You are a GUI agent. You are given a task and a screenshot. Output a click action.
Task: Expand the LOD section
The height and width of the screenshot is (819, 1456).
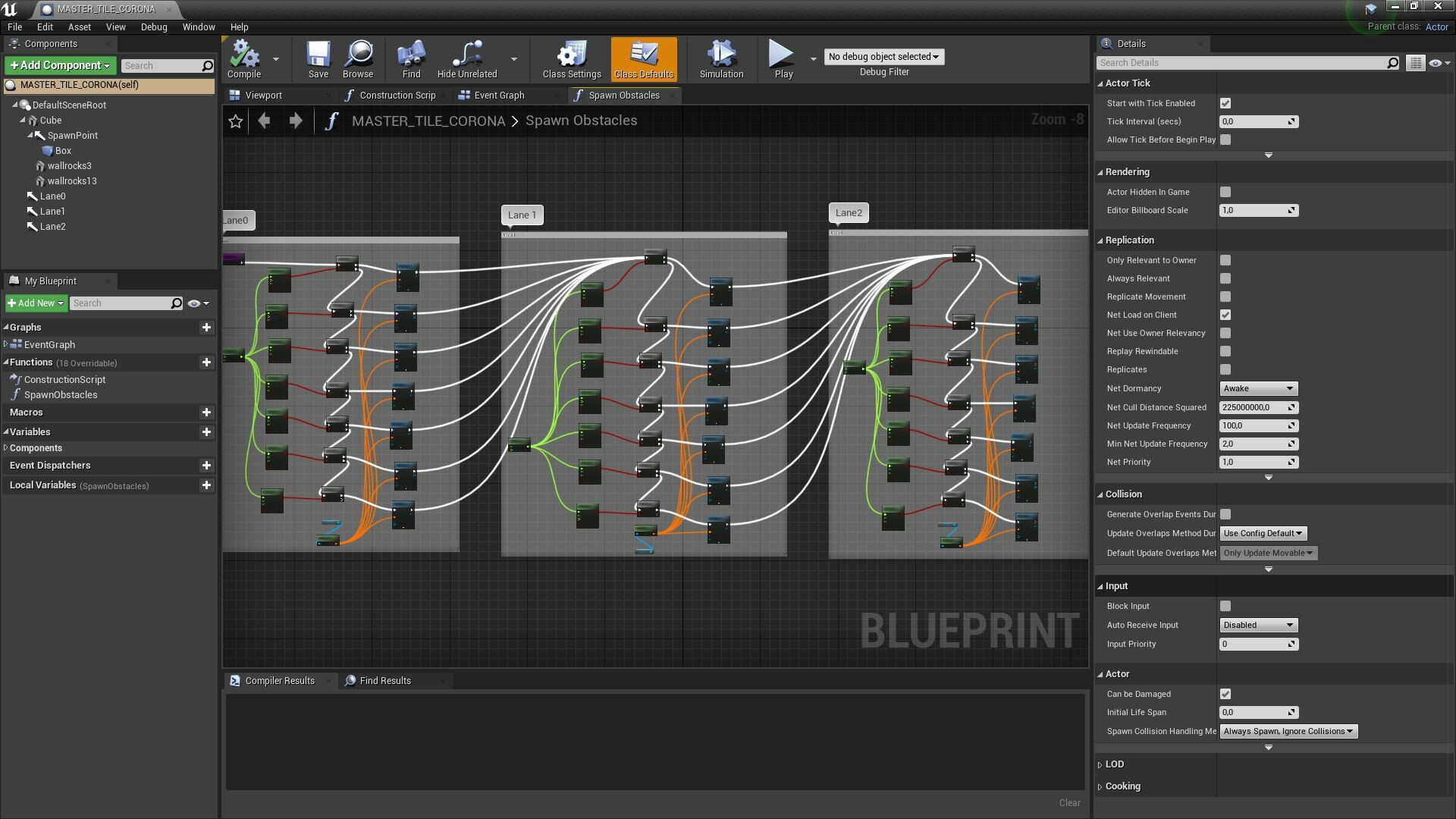(1114, 764)
